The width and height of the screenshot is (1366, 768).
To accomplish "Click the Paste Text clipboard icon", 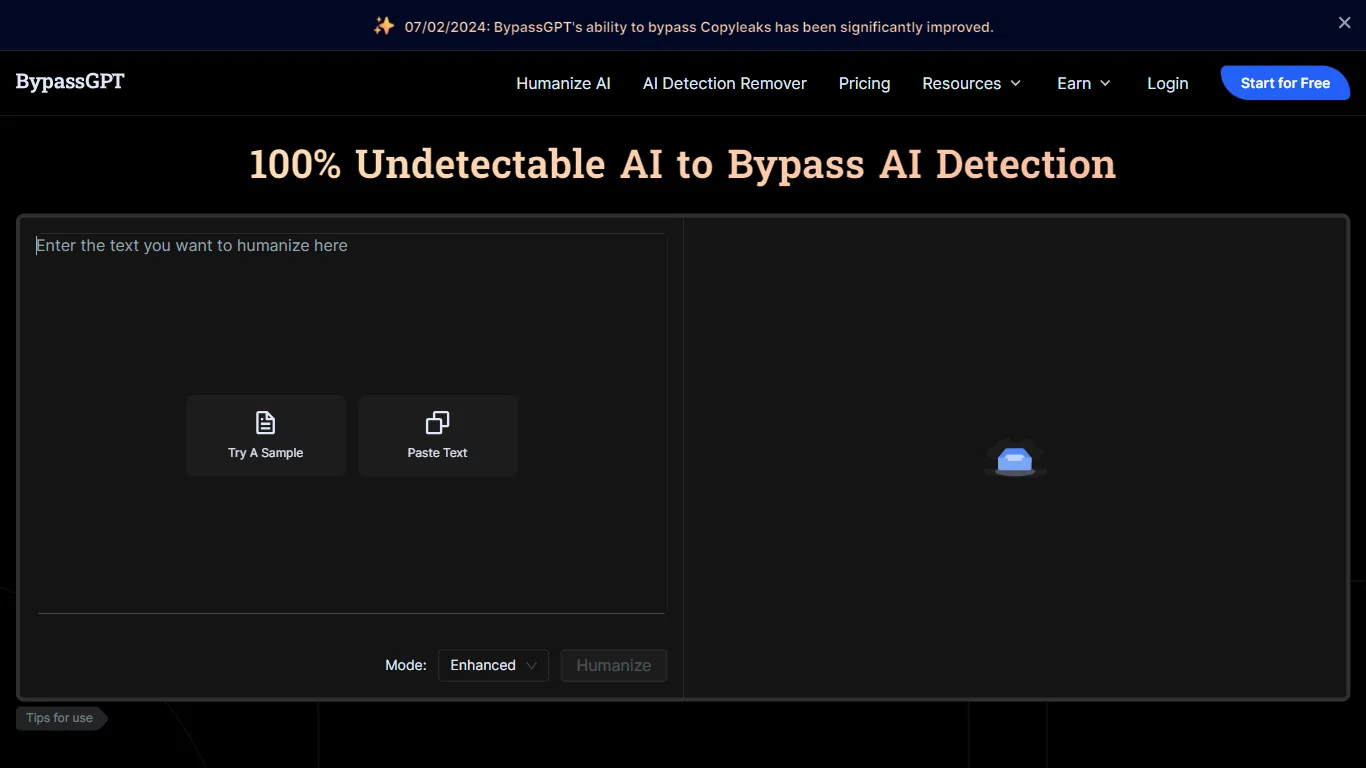I will (x=437, y=423).
